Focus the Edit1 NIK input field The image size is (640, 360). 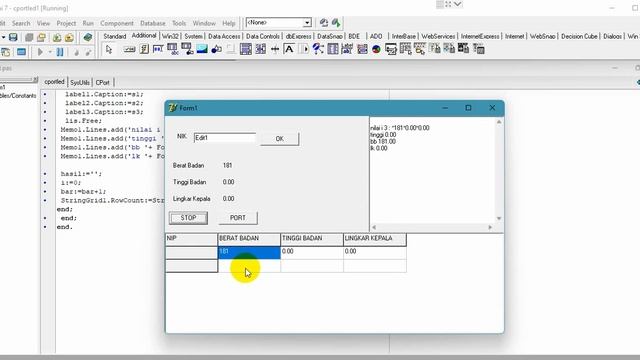225,138
